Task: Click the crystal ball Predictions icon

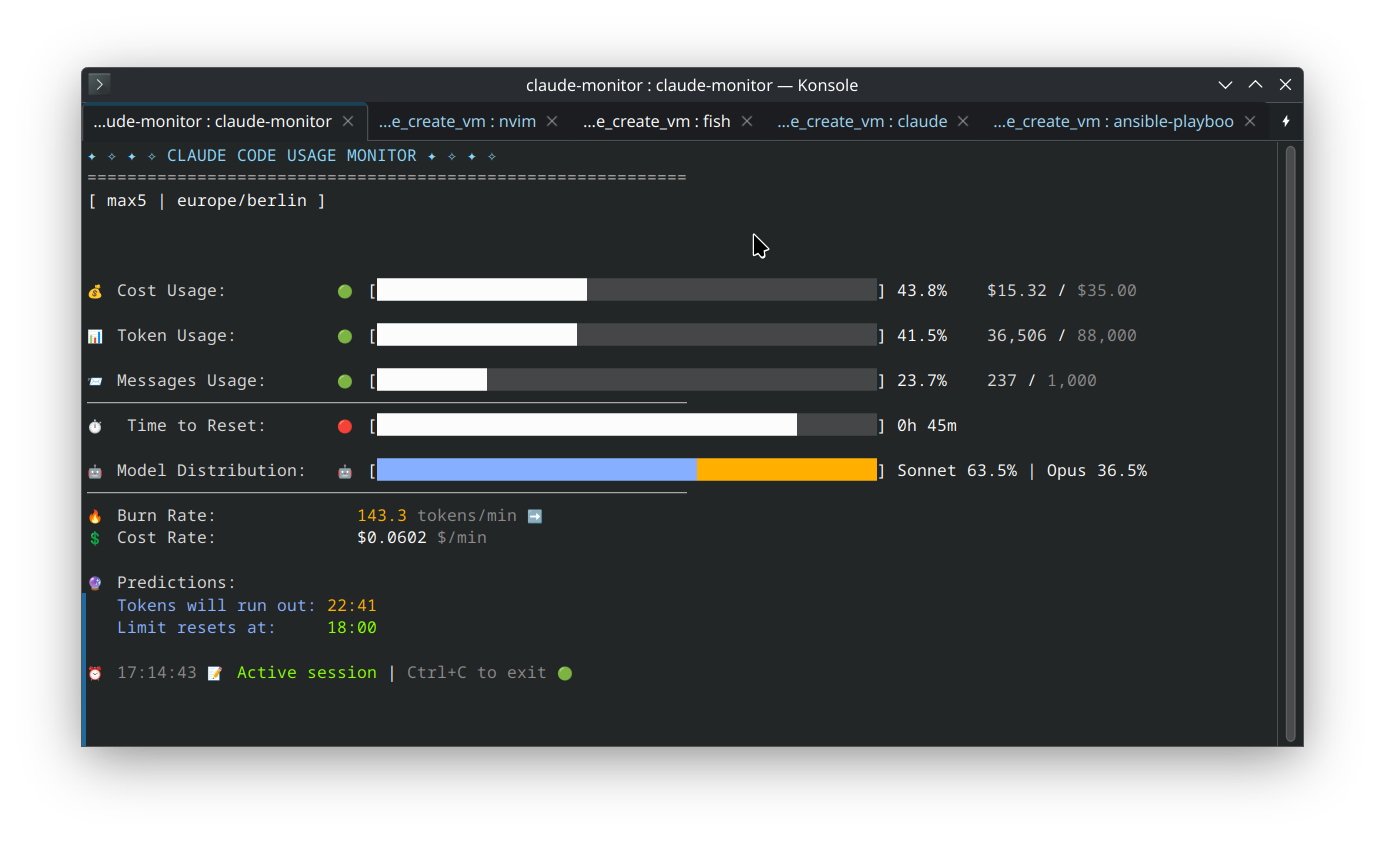Action: (x=95, y=583)
